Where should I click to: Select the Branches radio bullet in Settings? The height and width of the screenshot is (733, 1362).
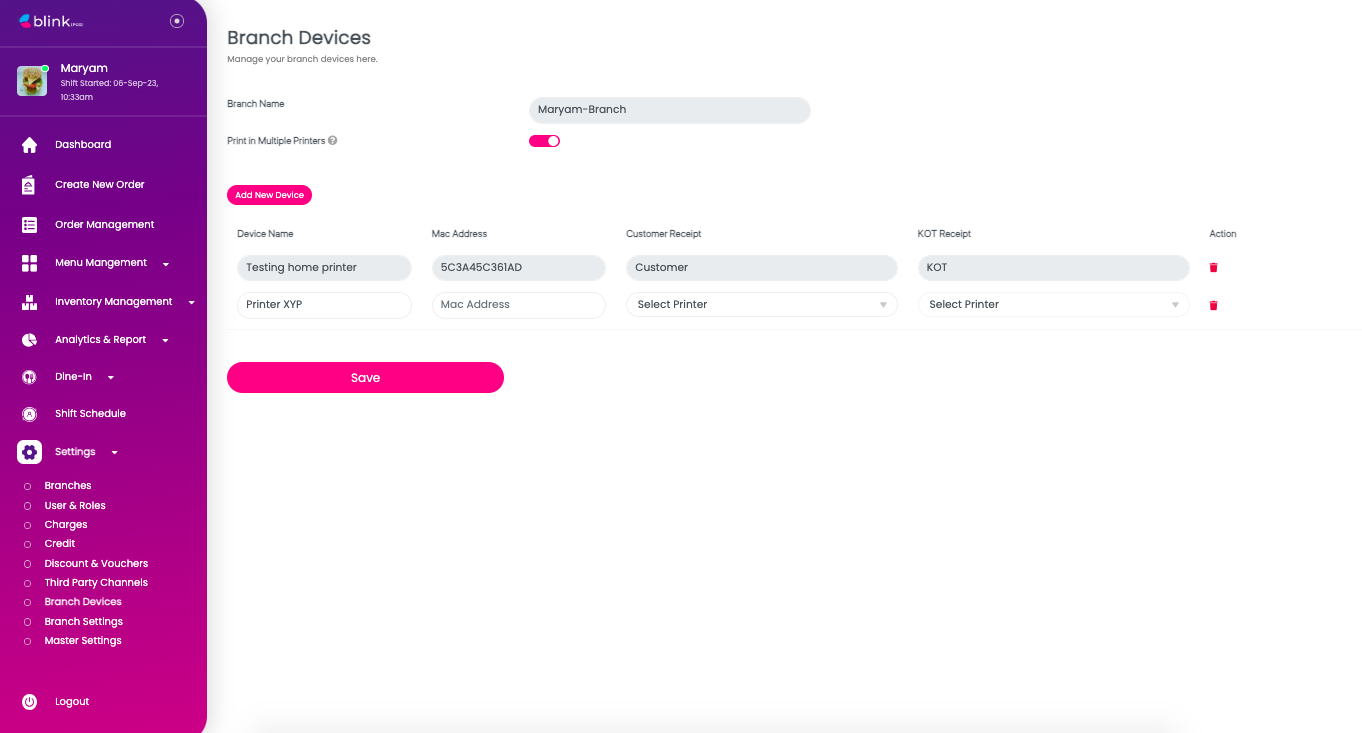click(27, 487)
